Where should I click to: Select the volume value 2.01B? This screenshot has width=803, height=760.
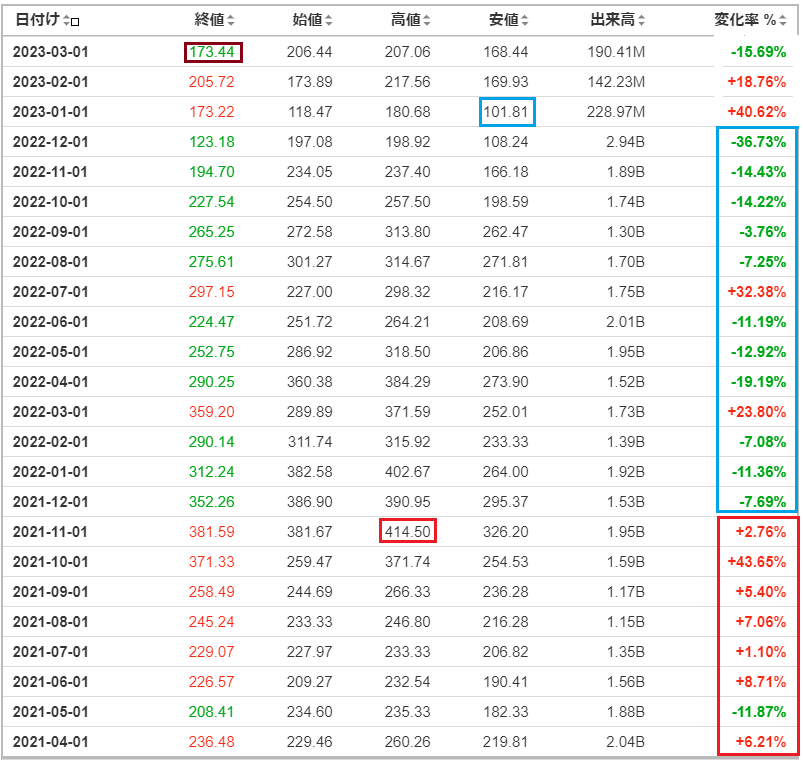tap(625, 322)
